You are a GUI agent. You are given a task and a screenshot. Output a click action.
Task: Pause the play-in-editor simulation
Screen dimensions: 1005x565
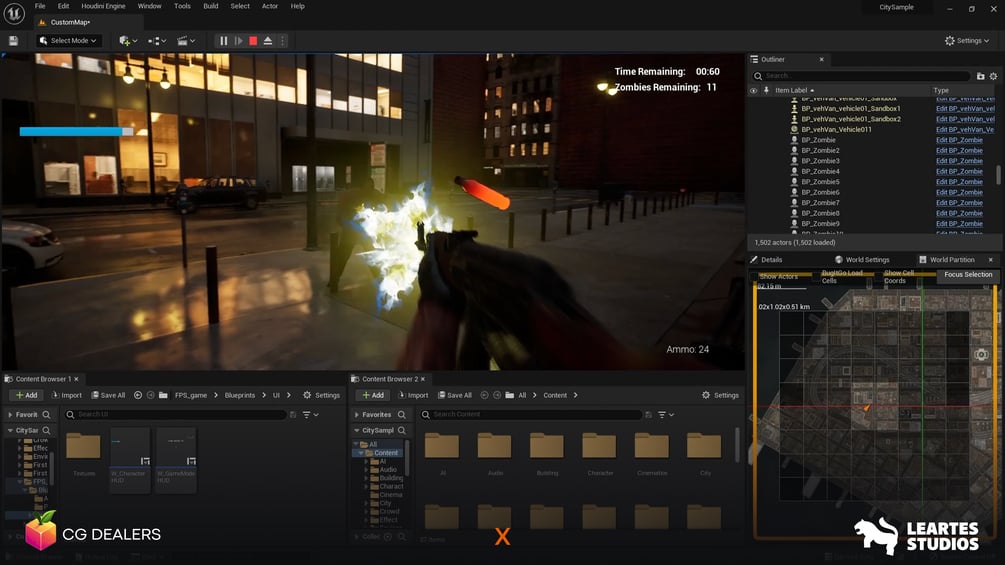[x=224, y=40]
